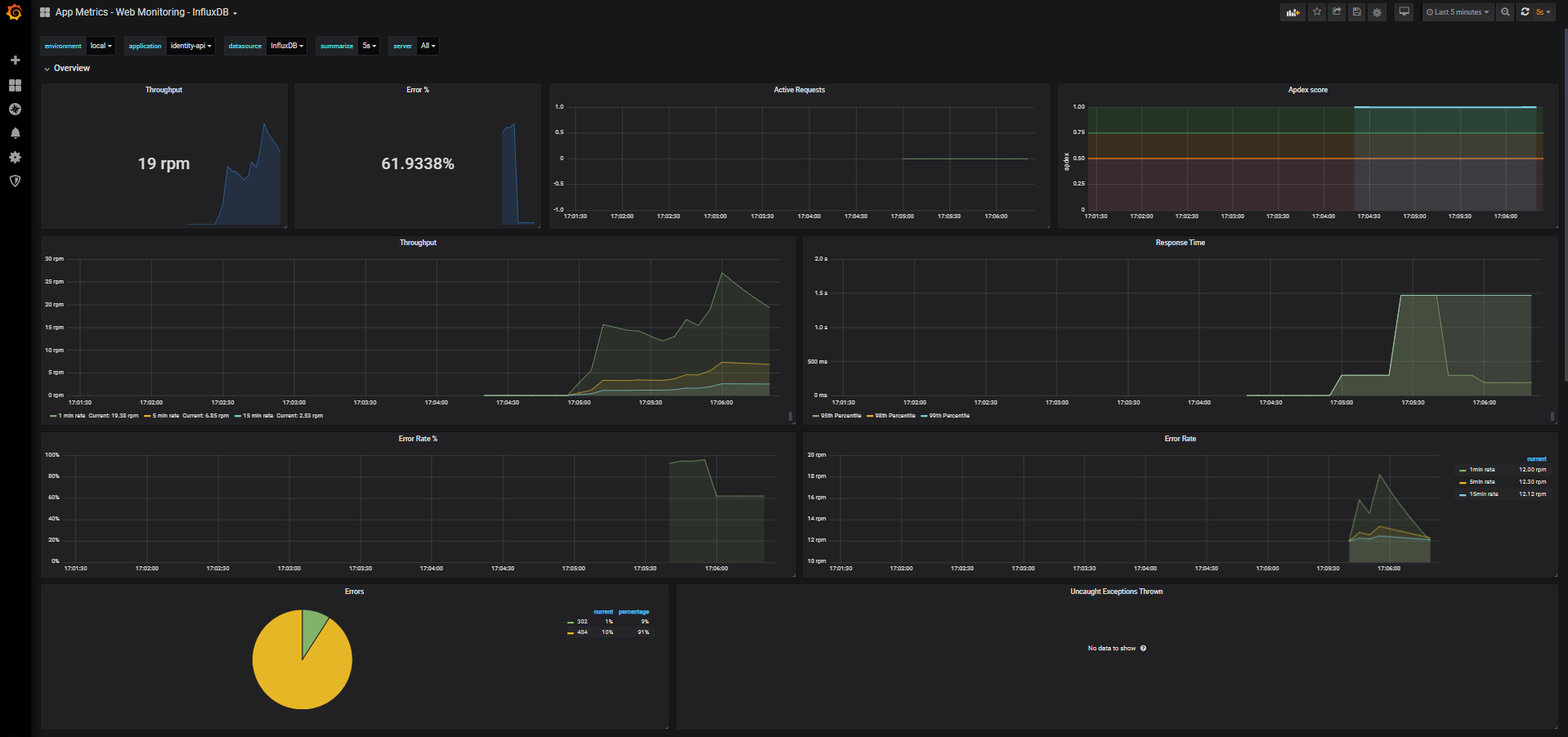1568x737 pixels.
Task: Open the datasource 'InfluxDB' dropdown
Action: [287, 46]
